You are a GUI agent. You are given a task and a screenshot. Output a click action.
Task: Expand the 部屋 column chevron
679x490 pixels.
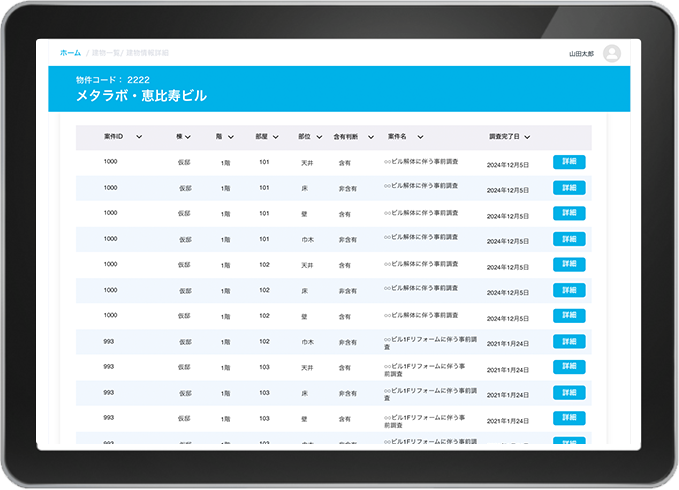(275, 137)
